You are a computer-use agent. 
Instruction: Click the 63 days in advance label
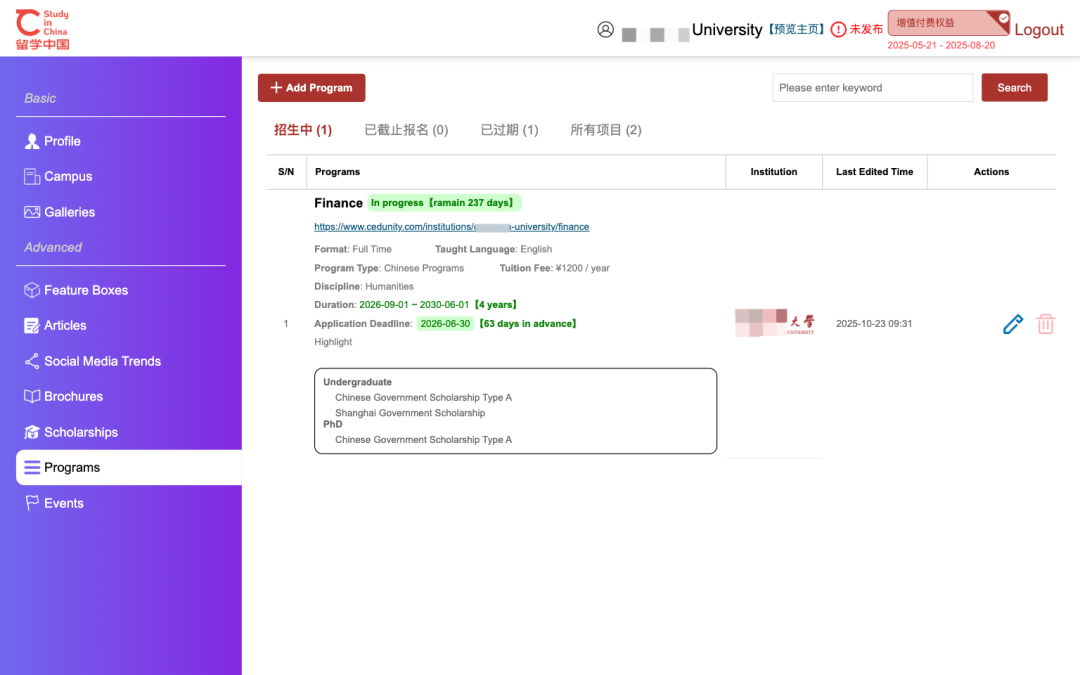pos(528,324)
